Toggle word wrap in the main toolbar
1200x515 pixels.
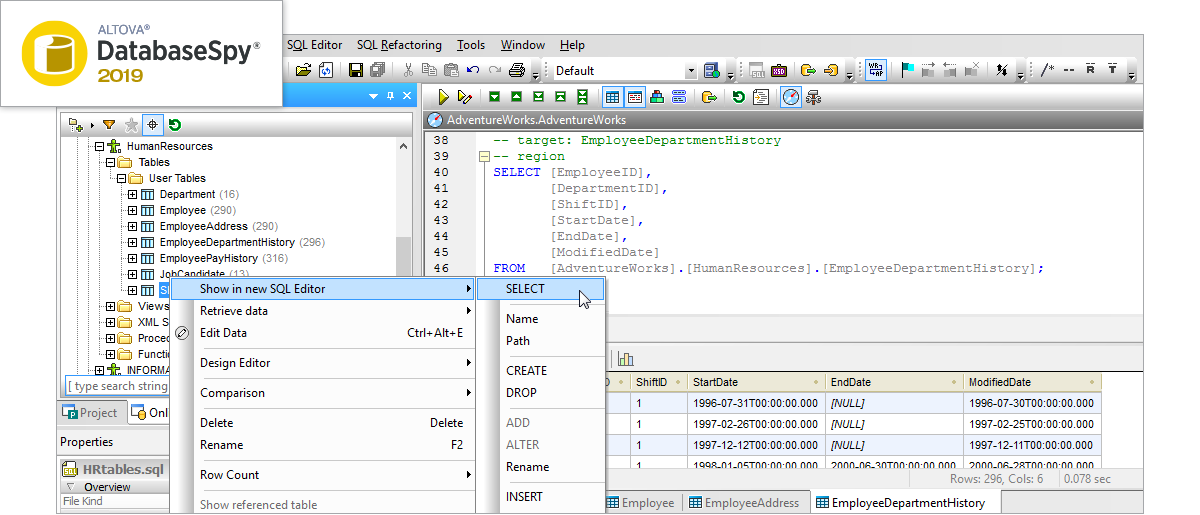tap(875, 70)
